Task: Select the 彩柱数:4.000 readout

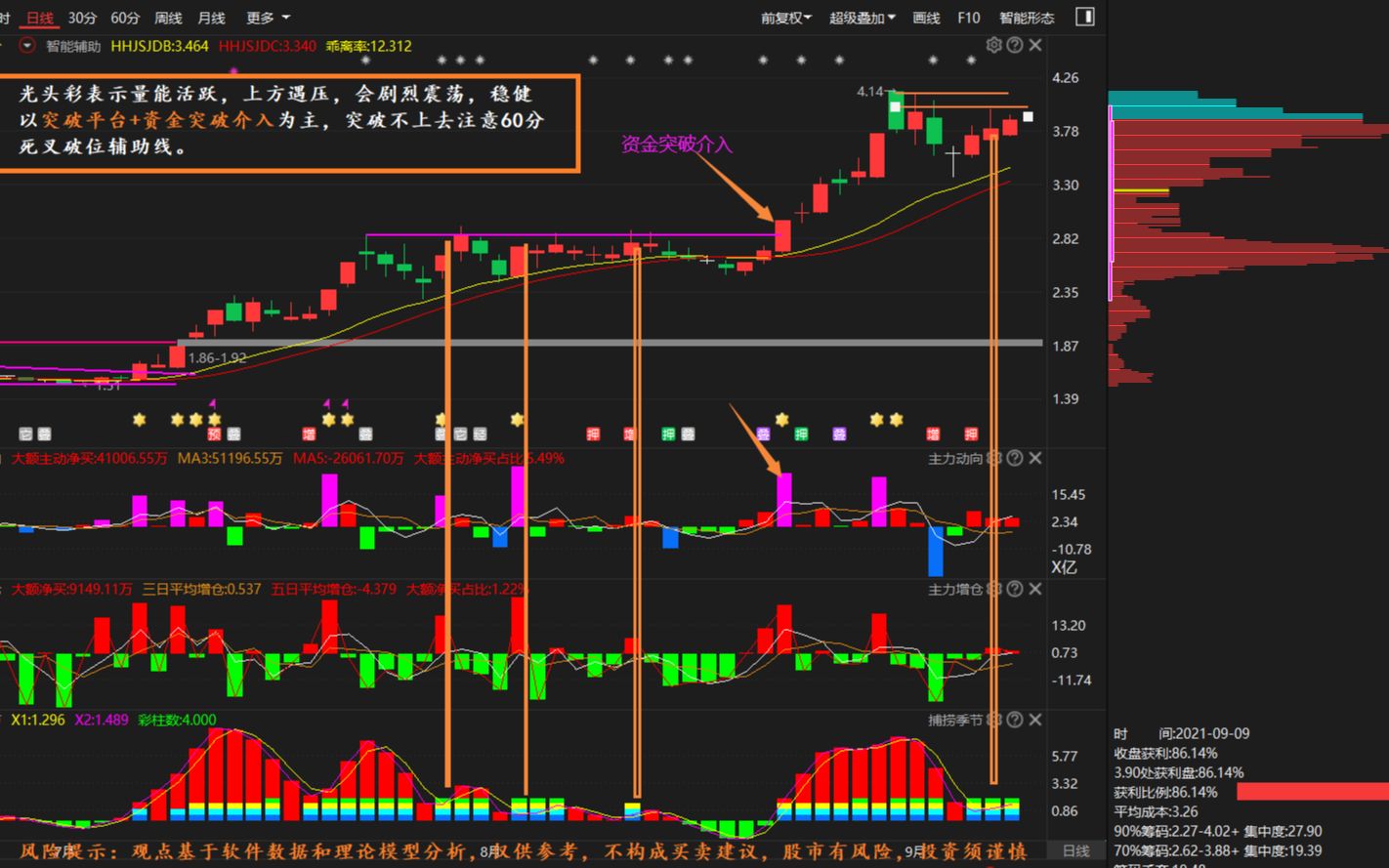Action: 177,720
